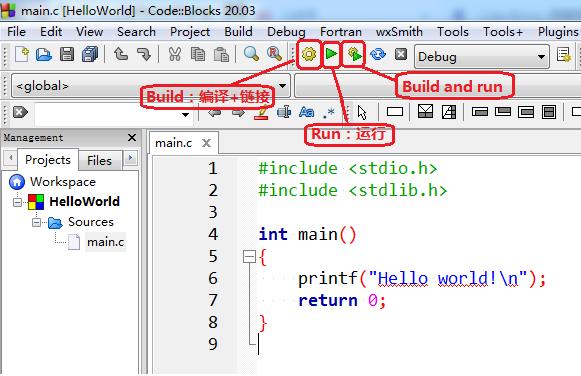
Task: Click the Save all files icon
Action: pyautogui.click(x=90, y=54)
